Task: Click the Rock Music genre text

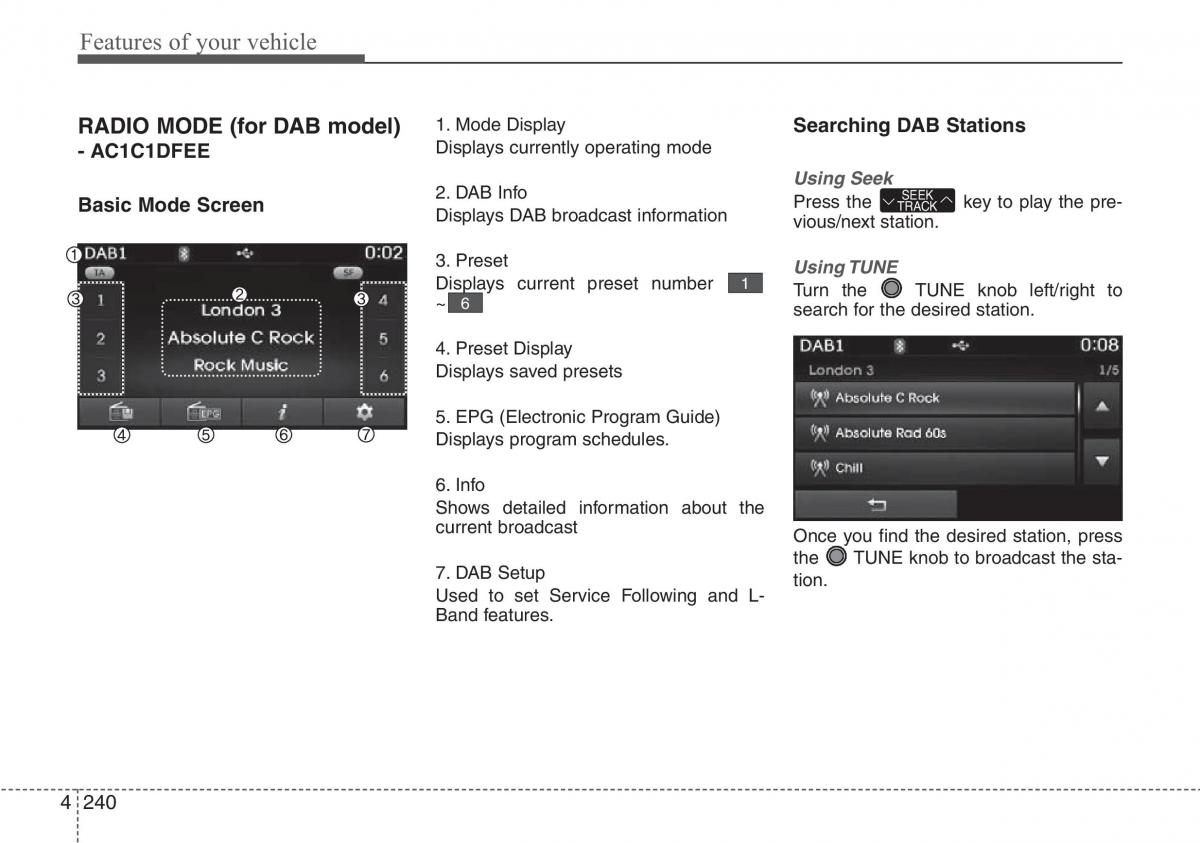Action: tap(241, 365)
